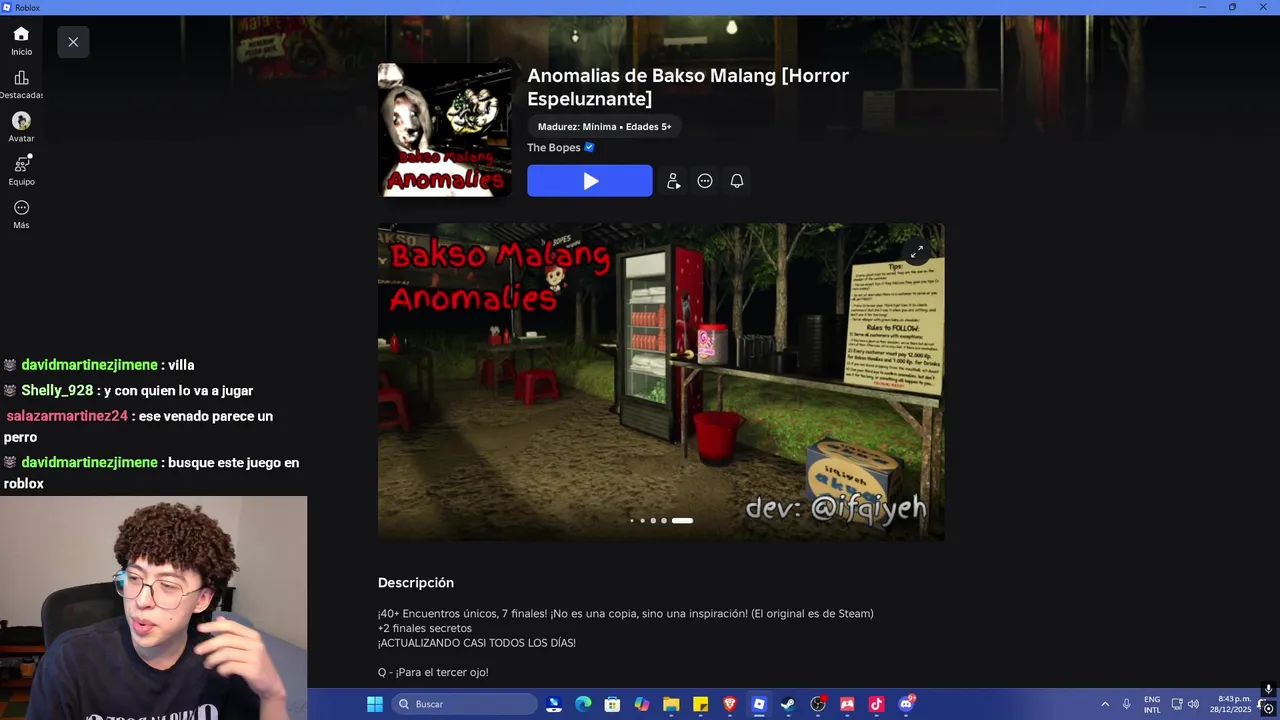Expand the screenshot to fullscreen
This screenshot has height=720, width=1280.
click(917, 252)
